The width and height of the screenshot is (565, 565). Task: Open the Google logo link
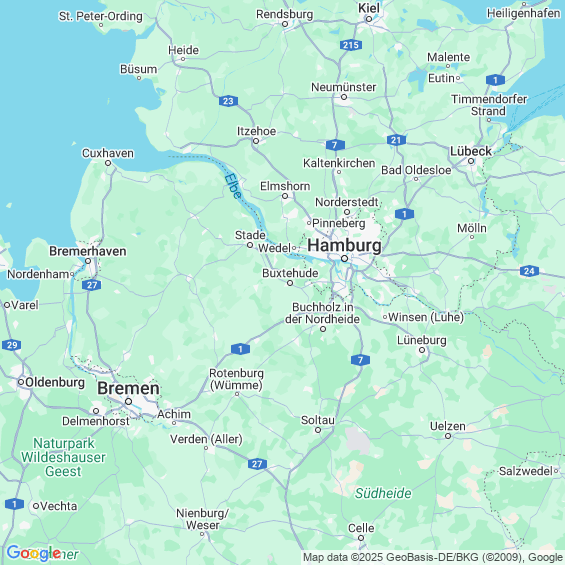pyautogui.click(x=34, y=553)
